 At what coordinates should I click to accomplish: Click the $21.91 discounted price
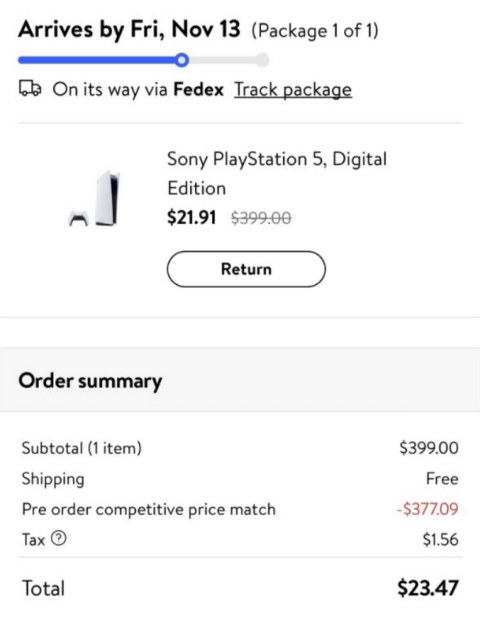pos(192,217)
